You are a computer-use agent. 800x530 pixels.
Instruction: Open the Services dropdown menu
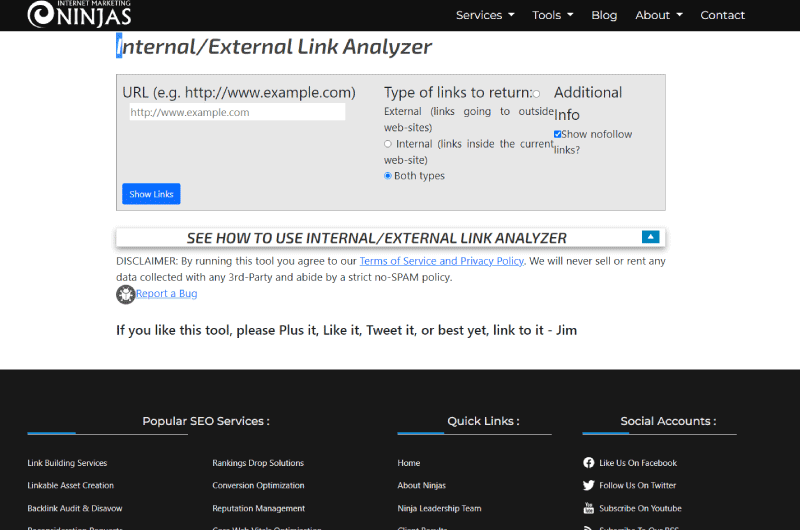pos(485,15)
